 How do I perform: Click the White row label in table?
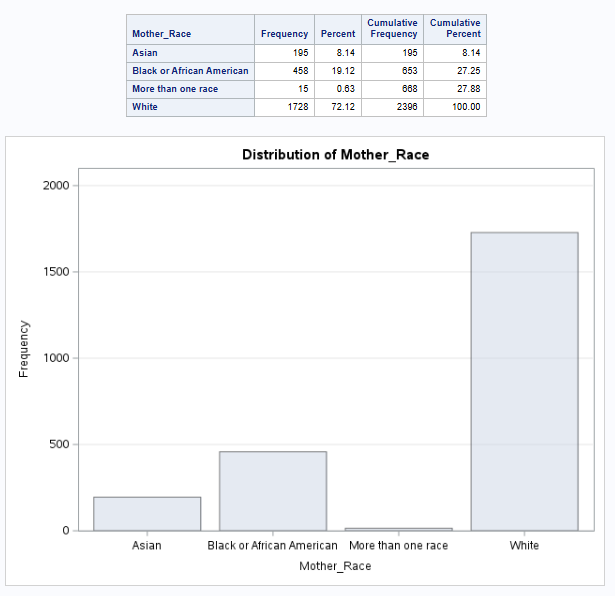point(146,107)
